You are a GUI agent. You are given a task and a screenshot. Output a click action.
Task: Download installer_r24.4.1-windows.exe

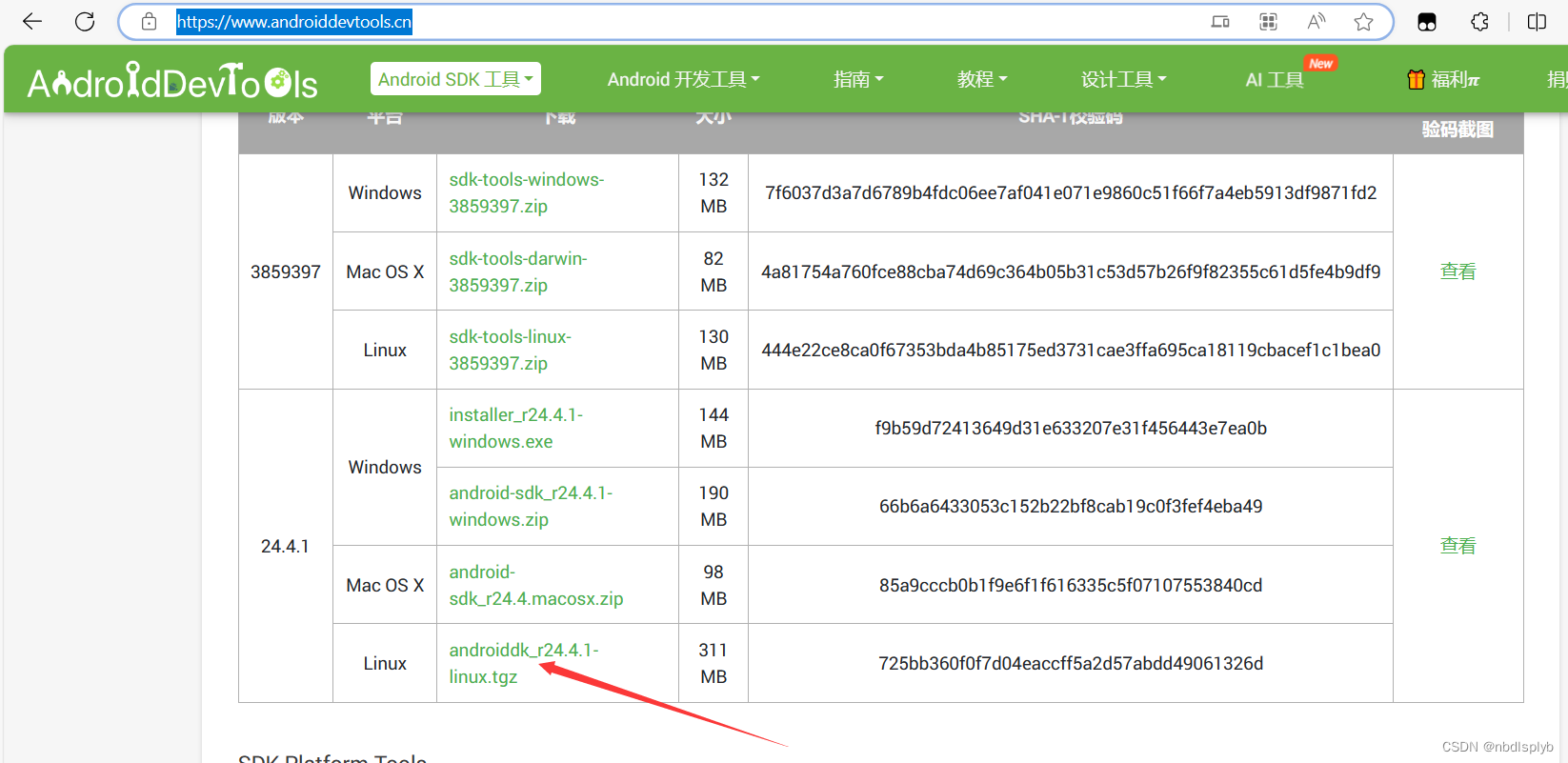[516, 428]
